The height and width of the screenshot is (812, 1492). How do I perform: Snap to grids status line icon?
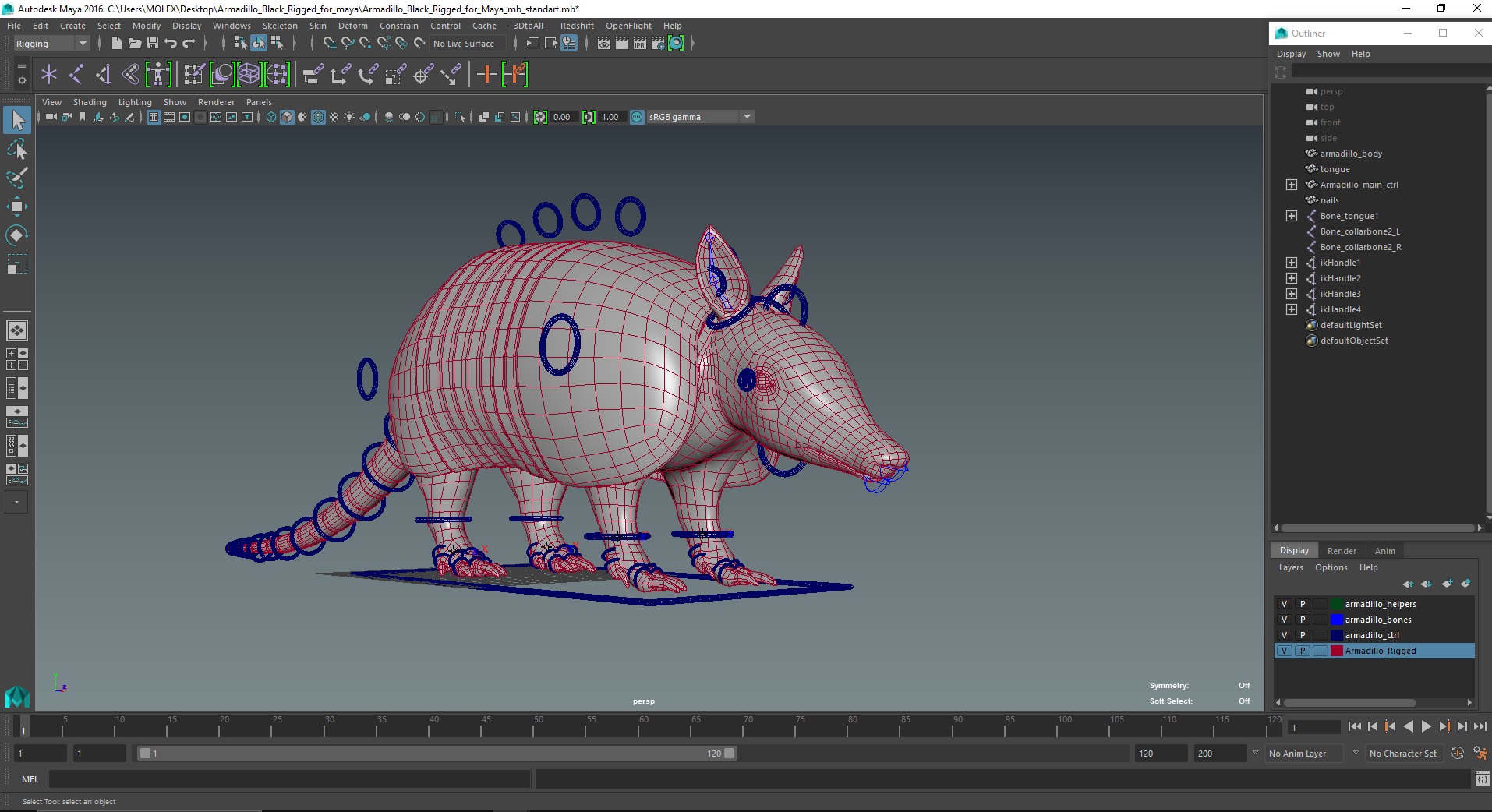tap(329, 44)
